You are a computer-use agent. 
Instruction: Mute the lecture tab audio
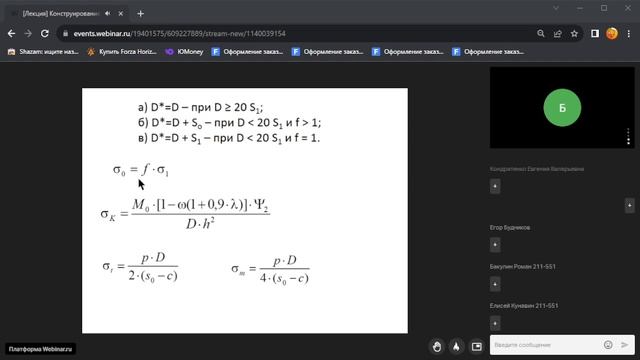coord(107,13)
